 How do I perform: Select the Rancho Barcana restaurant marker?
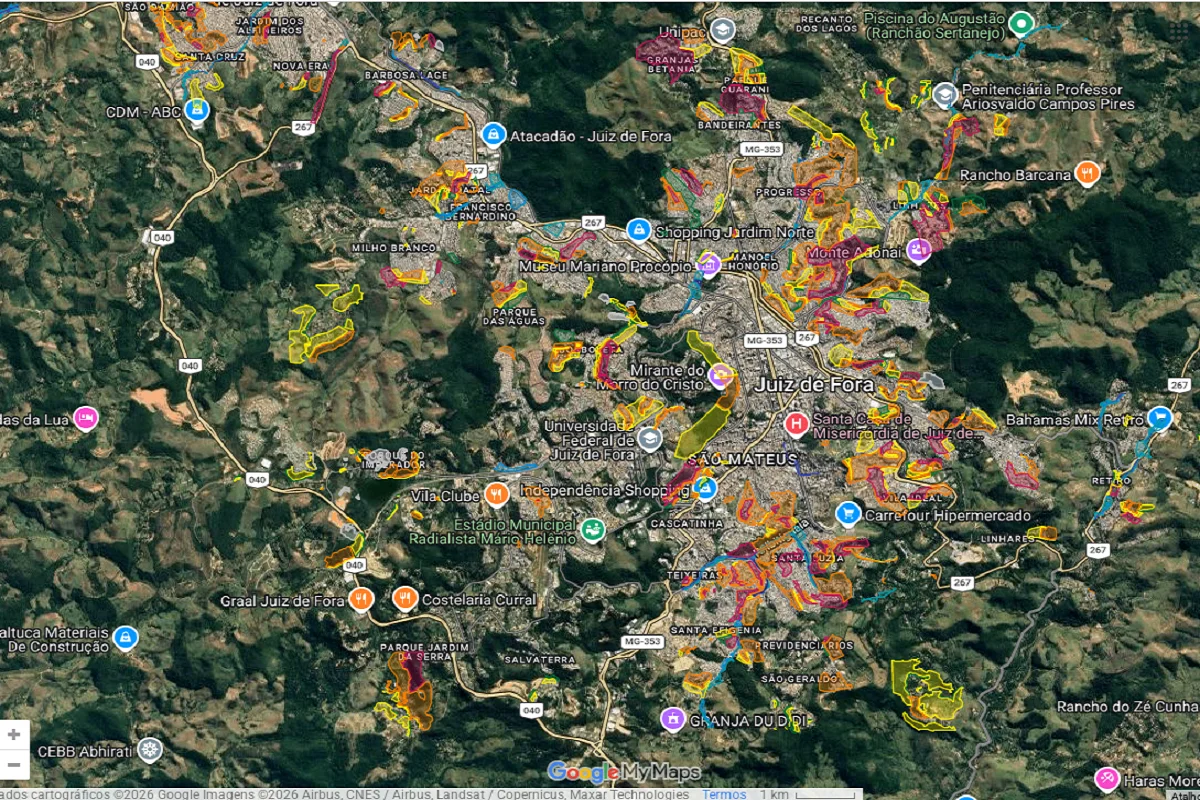click(1087, 174)
